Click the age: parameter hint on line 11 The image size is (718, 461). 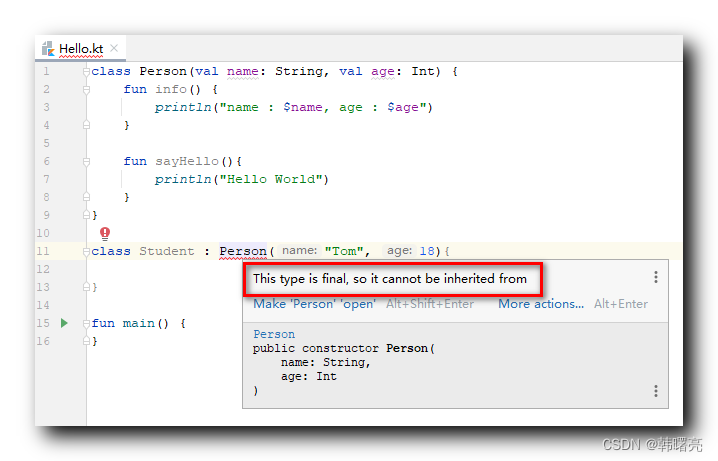coord(399,251)
